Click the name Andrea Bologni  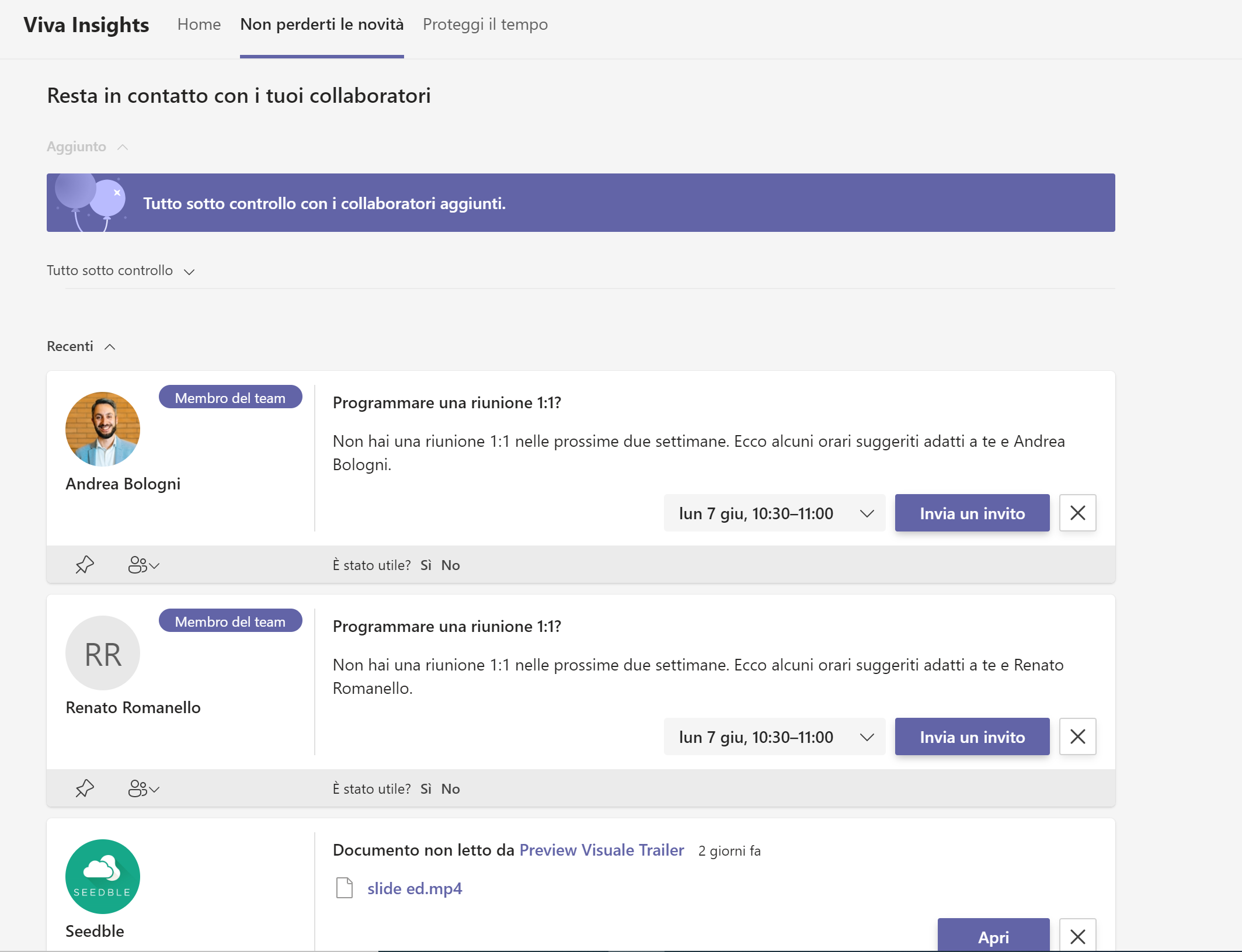(x=123, y=484)
